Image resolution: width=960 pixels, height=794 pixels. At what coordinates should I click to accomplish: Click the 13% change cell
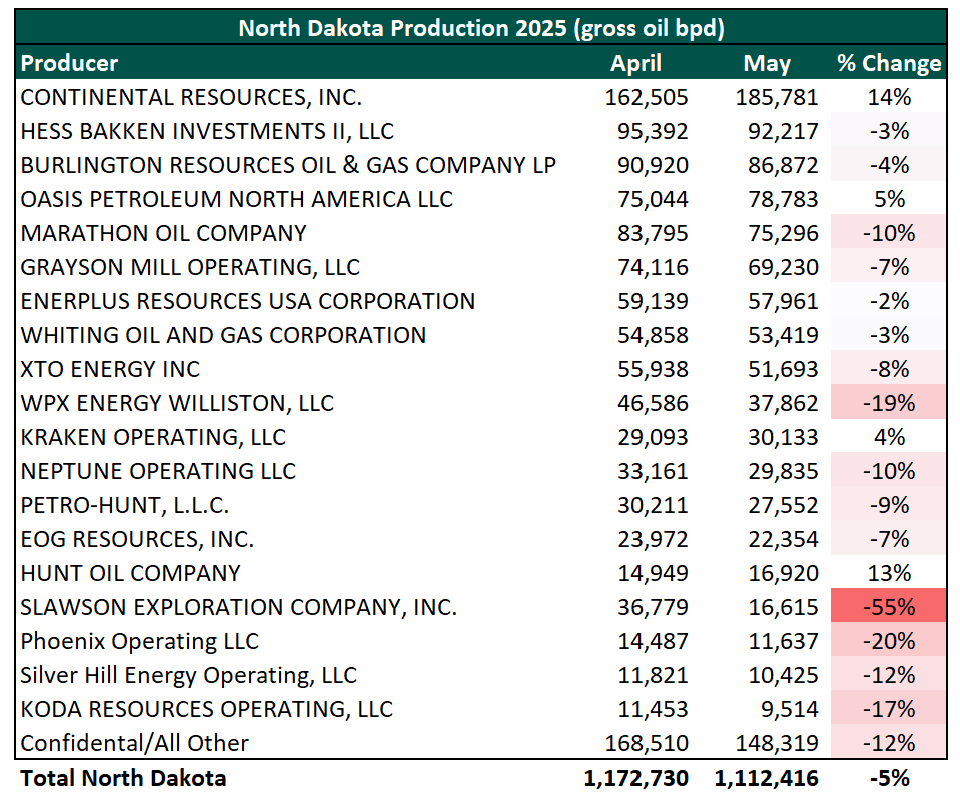pos(889,573)
